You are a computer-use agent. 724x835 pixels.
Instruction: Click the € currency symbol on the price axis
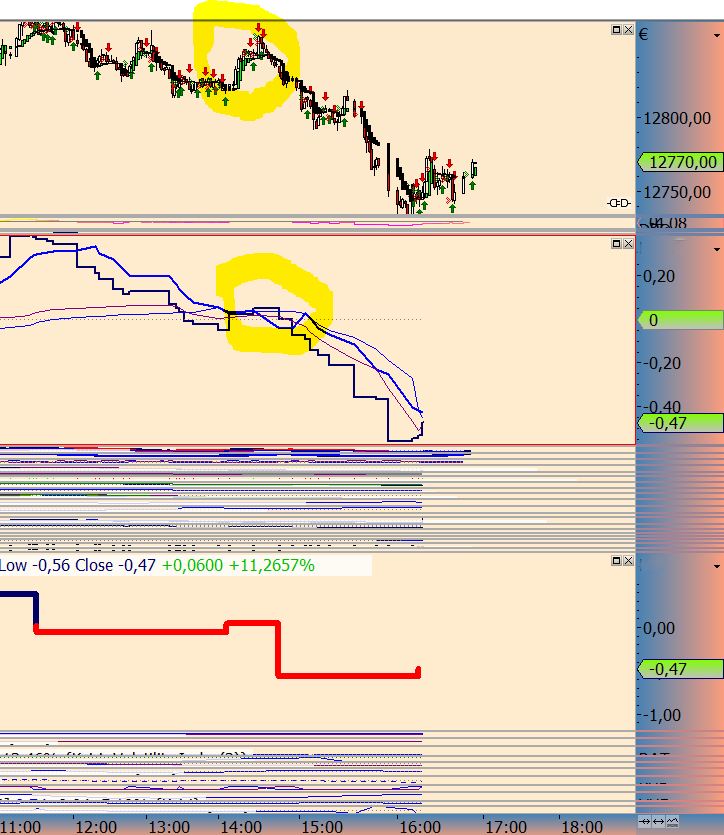tap(644, 35)
